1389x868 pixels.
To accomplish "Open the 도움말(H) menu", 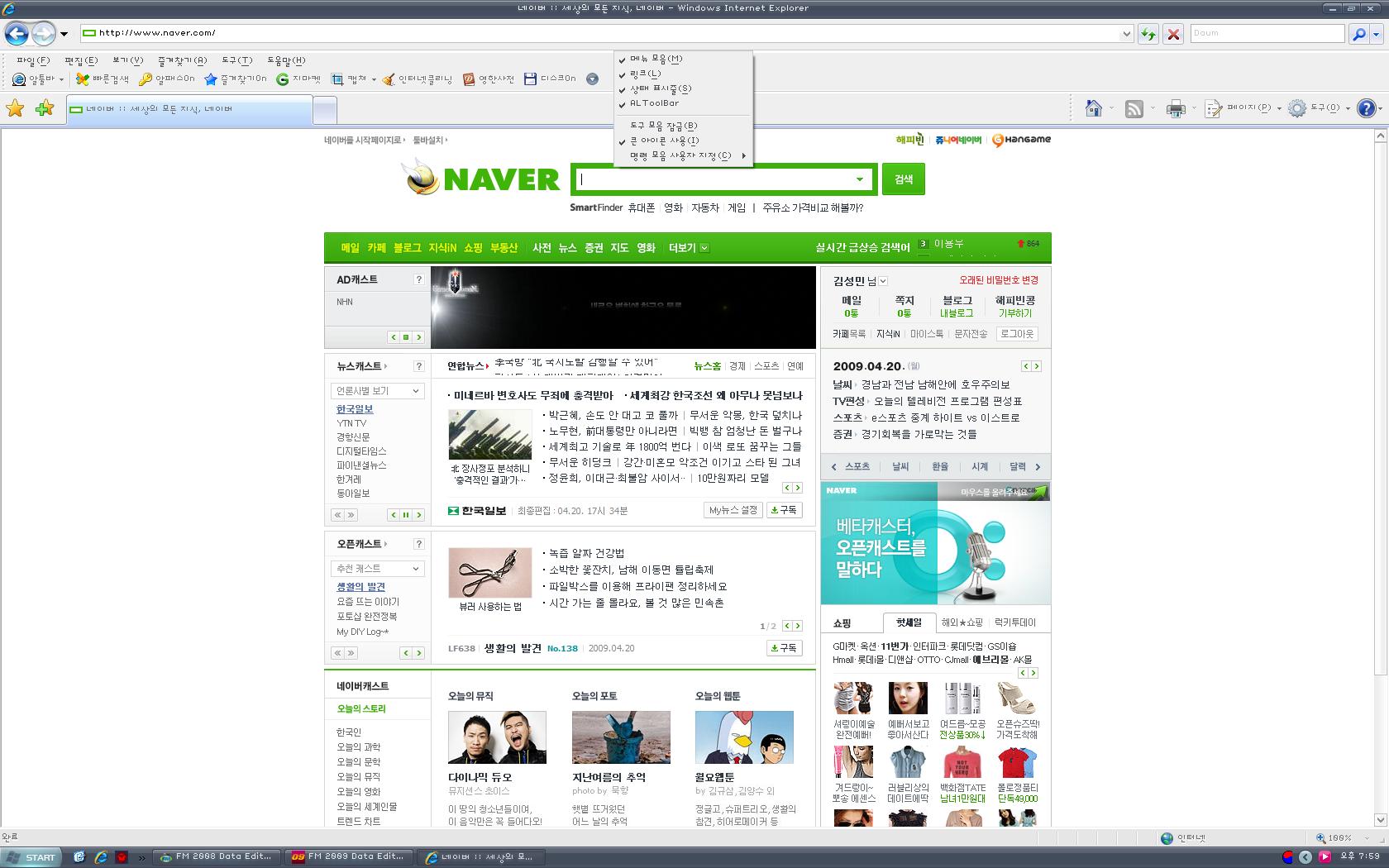I will pos(286,60).
